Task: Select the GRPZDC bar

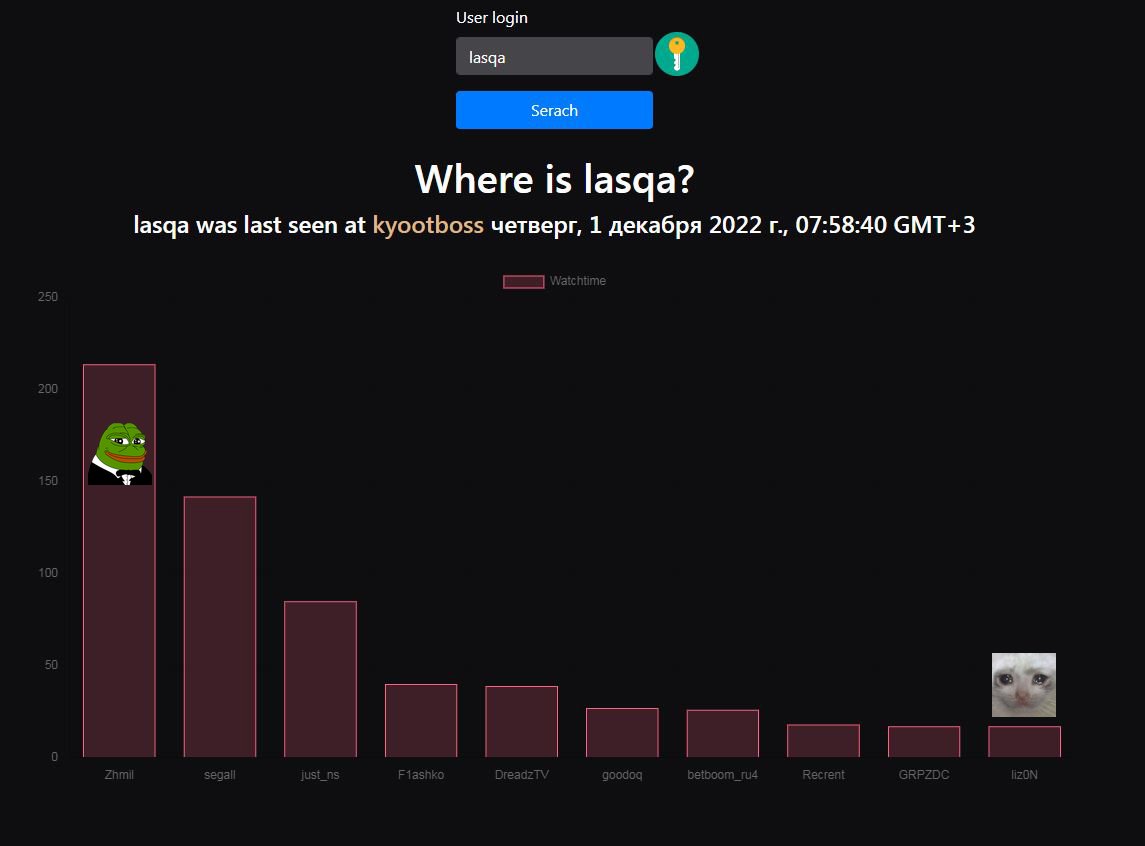Action: [x=924, y=741]
